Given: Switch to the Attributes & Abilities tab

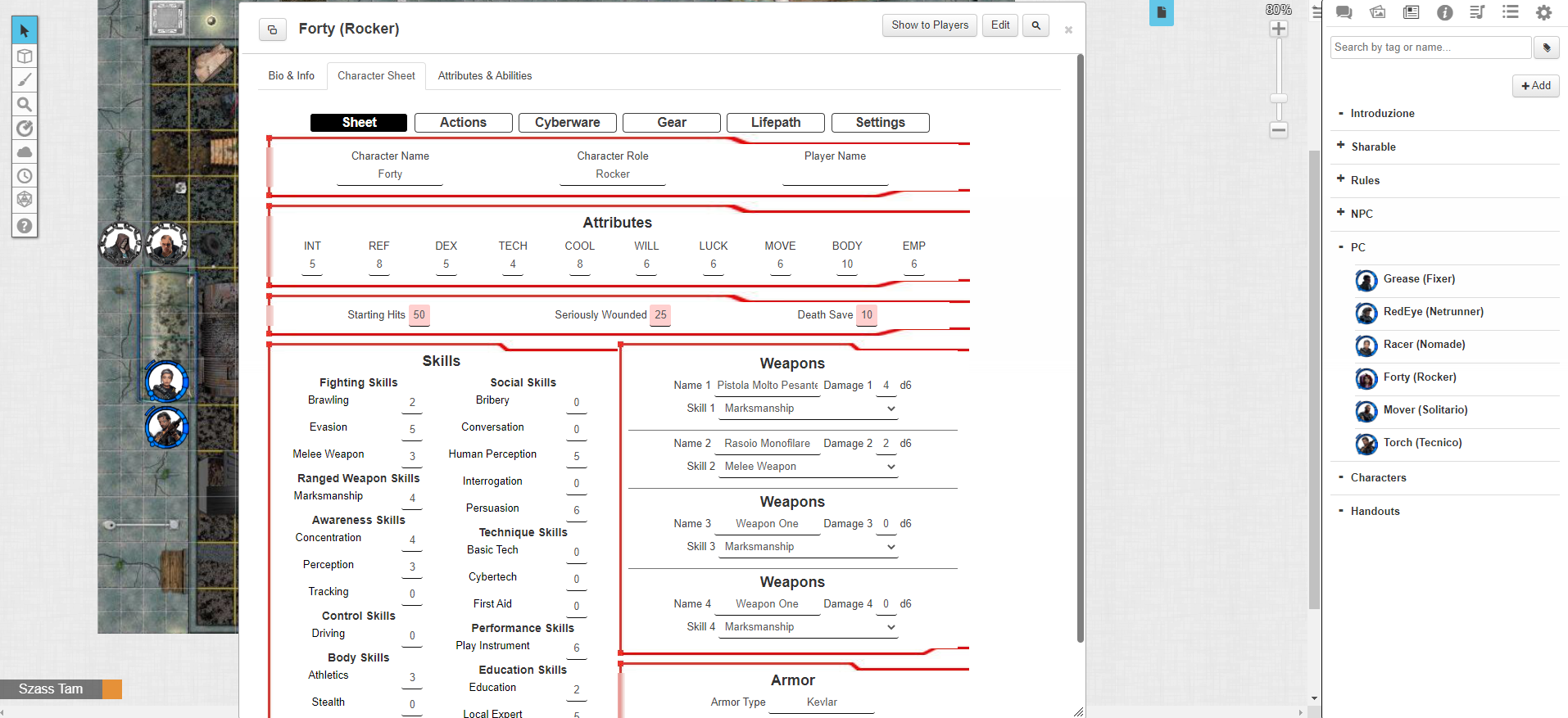Looking at the screenshot, I should point(485,76).
